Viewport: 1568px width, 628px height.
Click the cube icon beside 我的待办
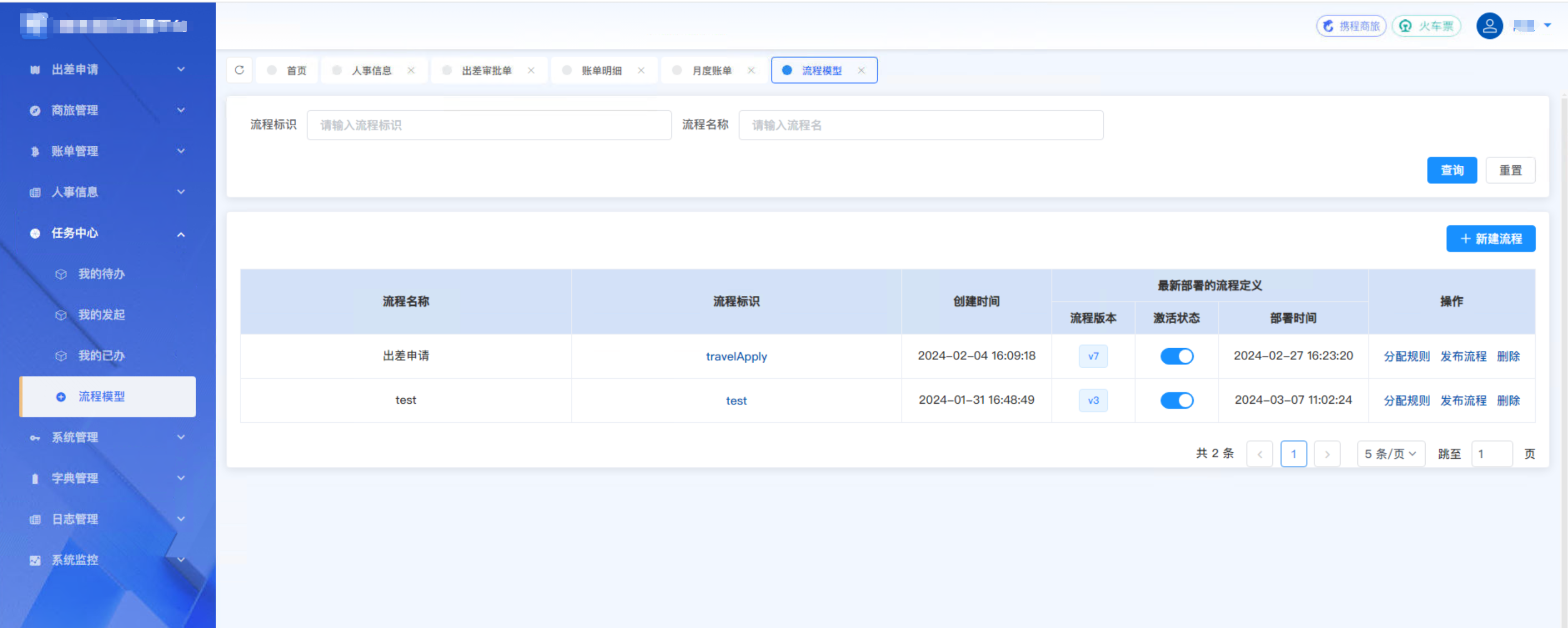pos(61,274)
